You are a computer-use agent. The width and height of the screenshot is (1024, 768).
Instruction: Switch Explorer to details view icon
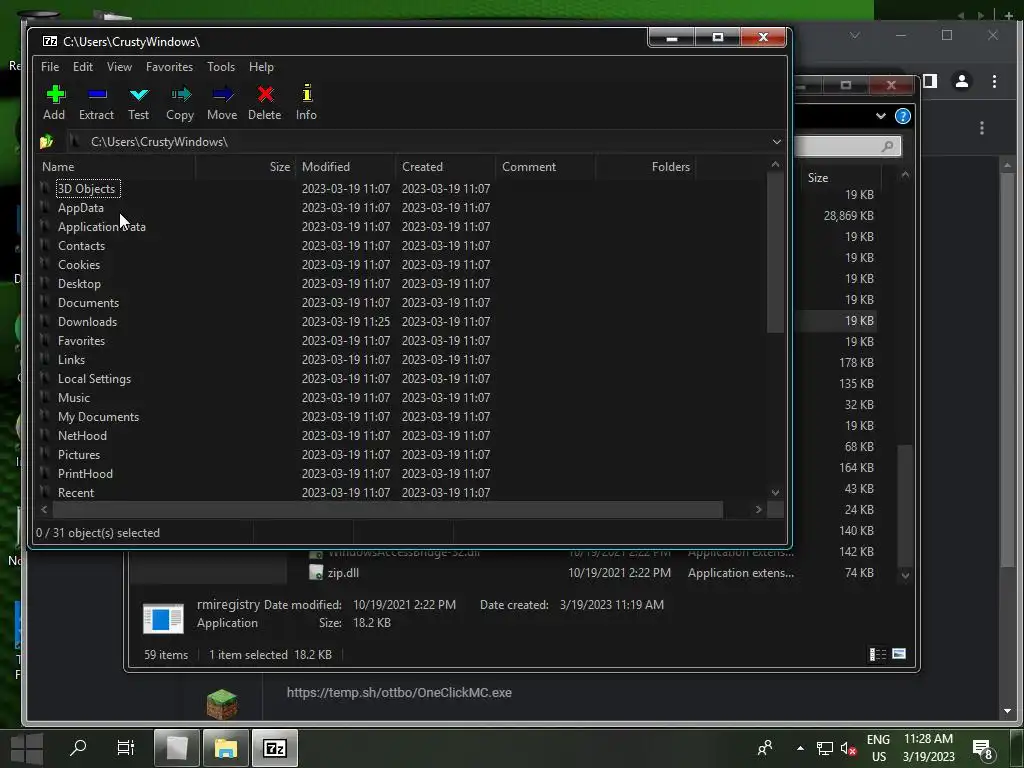point(878,654)
